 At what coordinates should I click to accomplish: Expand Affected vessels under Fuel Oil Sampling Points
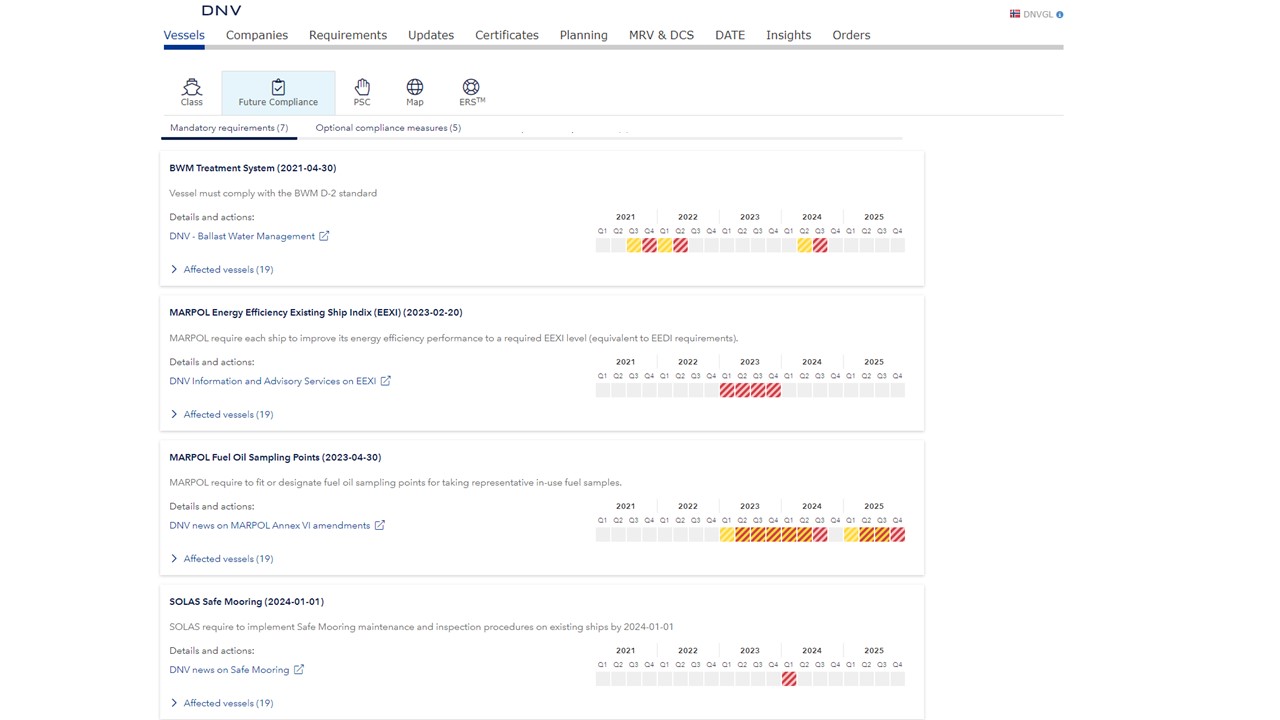coord(222,559)
